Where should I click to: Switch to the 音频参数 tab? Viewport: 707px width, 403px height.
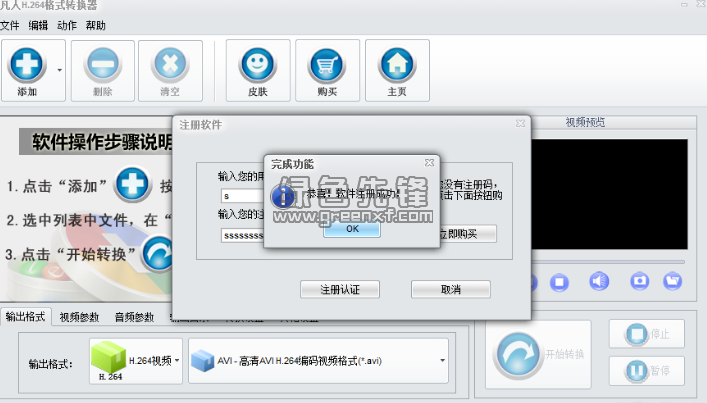coord(134,317)
